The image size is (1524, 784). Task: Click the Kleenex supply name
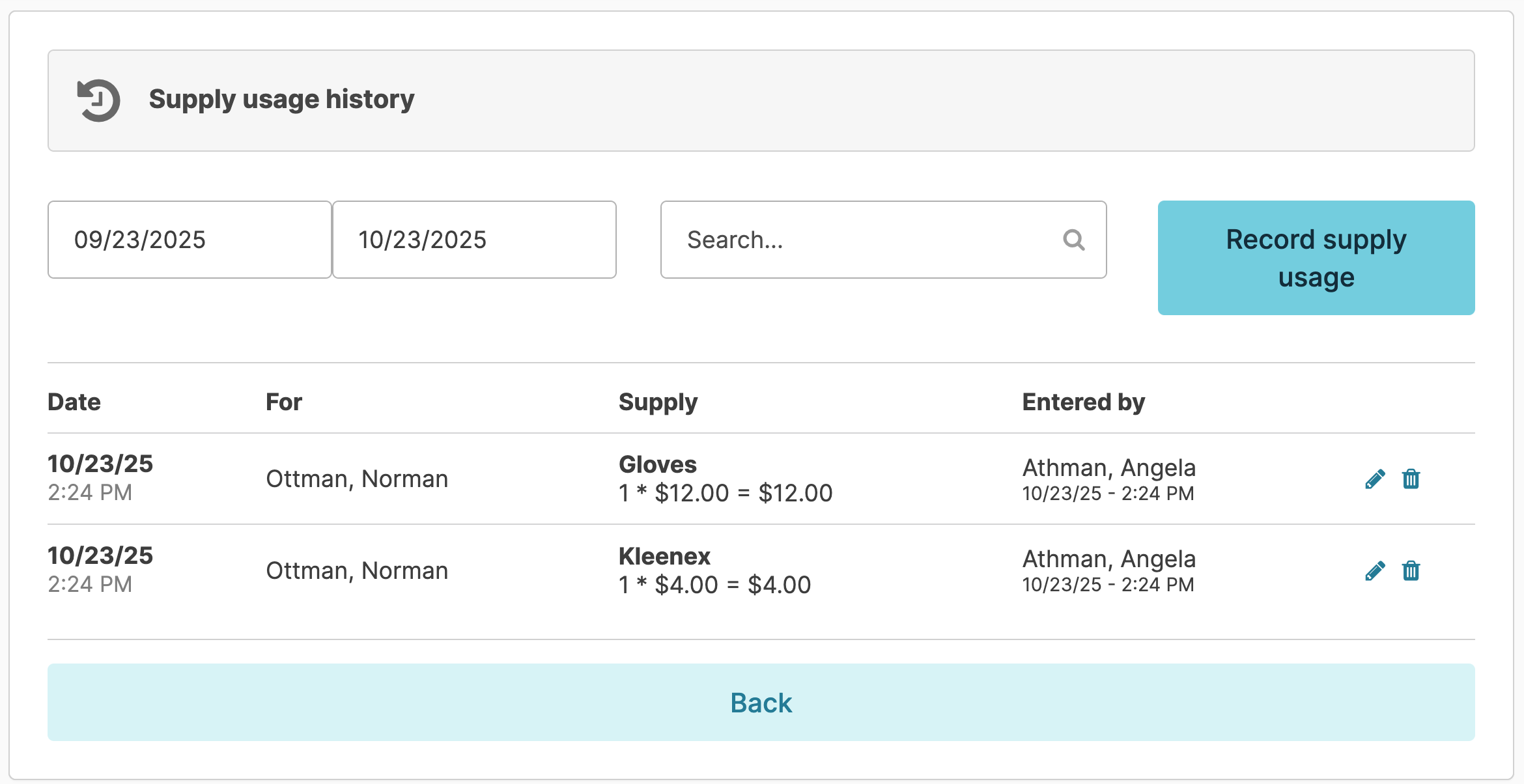(x=664, y=556)
